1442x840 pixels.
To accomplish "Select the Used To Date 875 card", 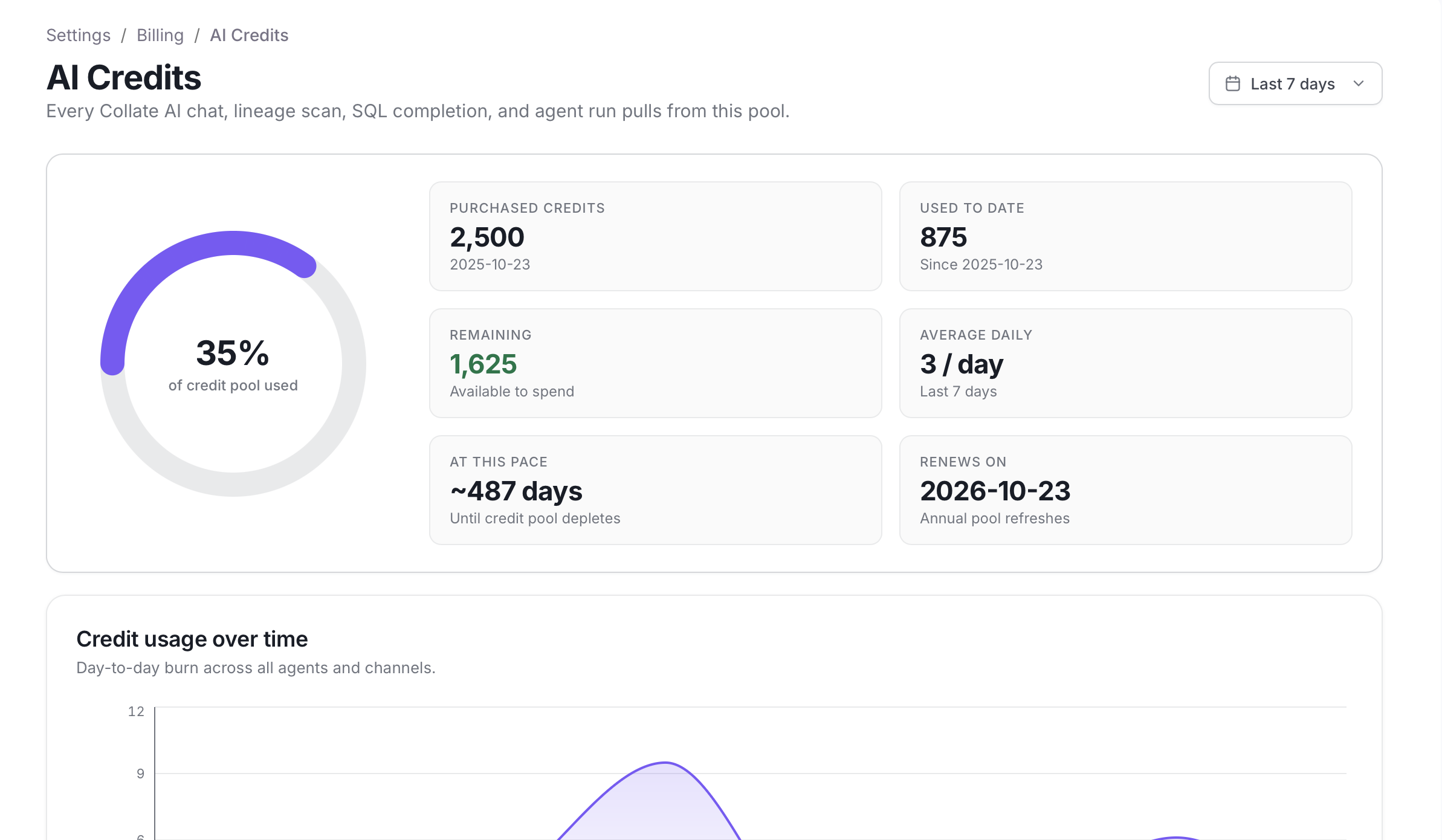I will [x=1125, y=236].
